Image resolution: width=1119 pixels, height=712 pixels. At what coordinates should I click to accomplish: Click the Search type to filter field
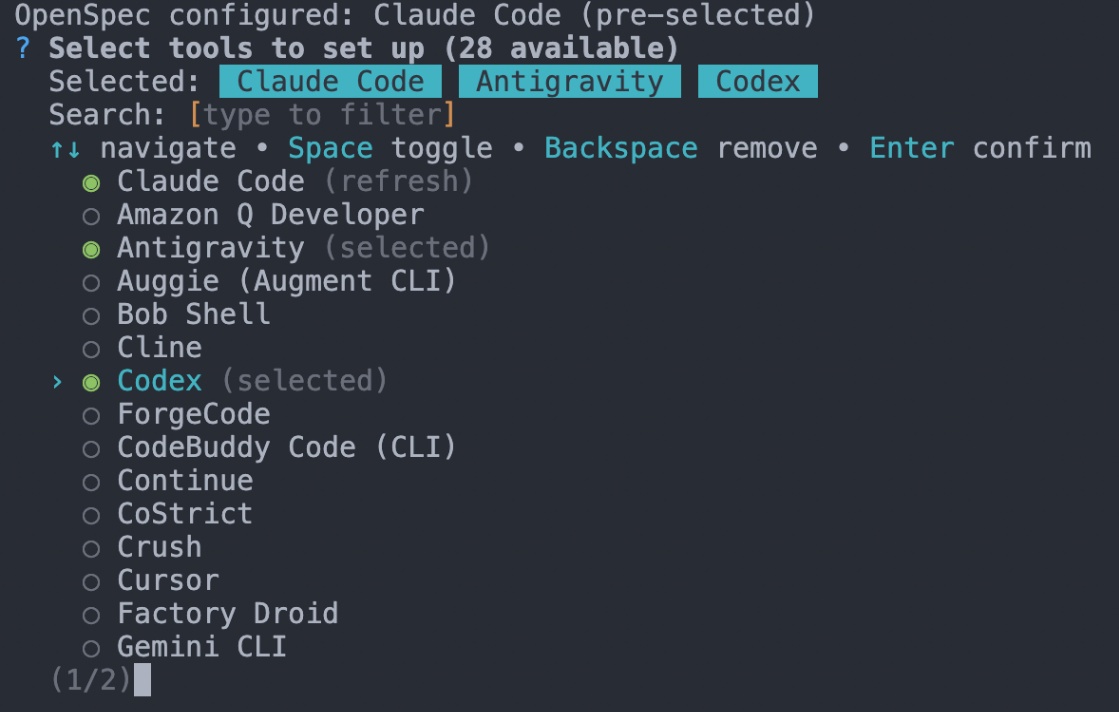coord(322,115)
